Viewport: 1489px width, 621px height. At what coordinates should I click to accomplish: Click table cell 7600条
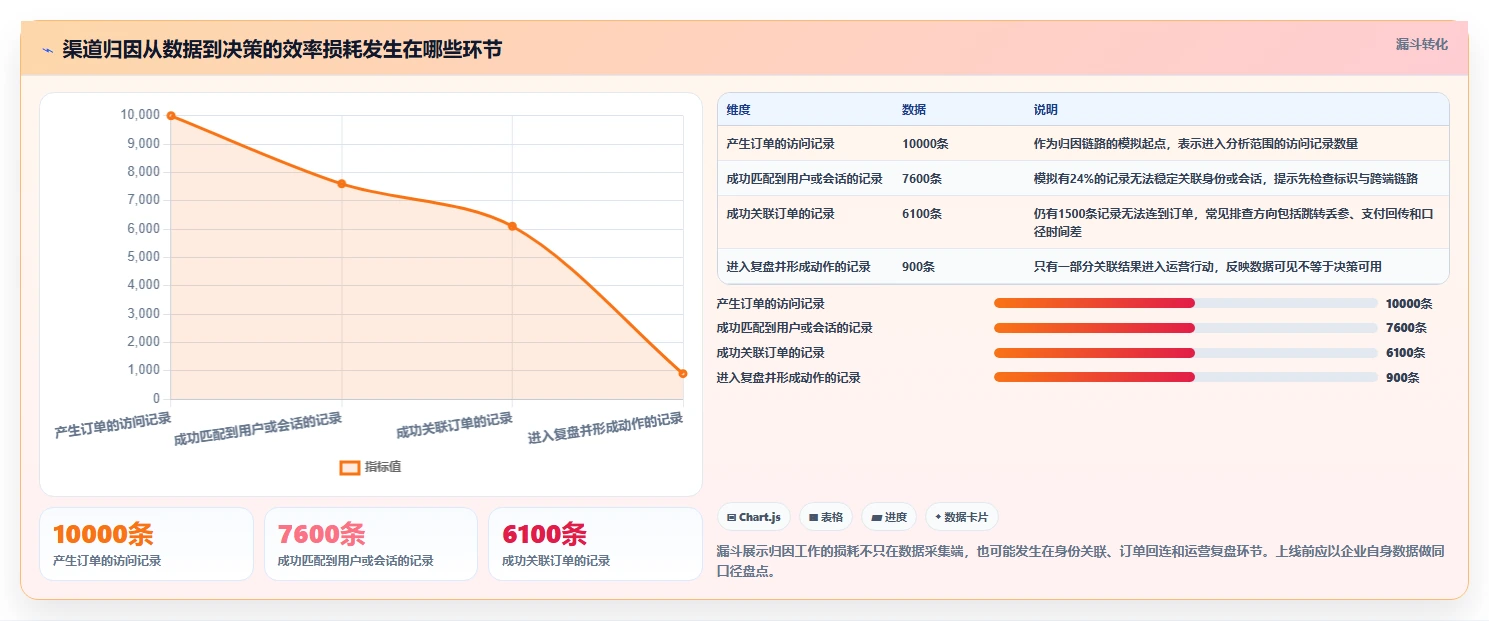922,179
